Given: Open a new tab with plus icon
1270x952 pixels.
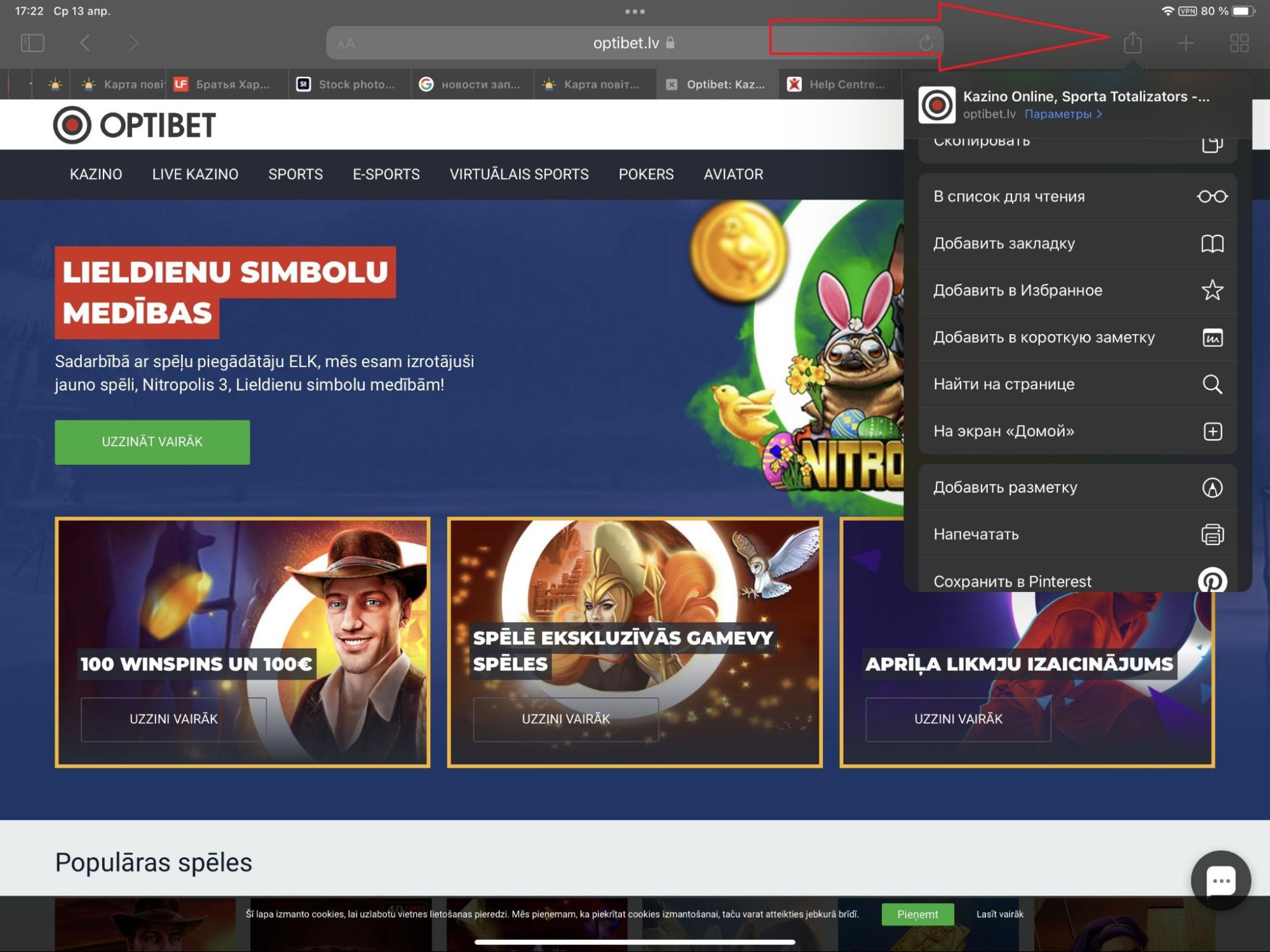Looking at the screenshot, I should pyautogui.click(x=1186, y=43).
